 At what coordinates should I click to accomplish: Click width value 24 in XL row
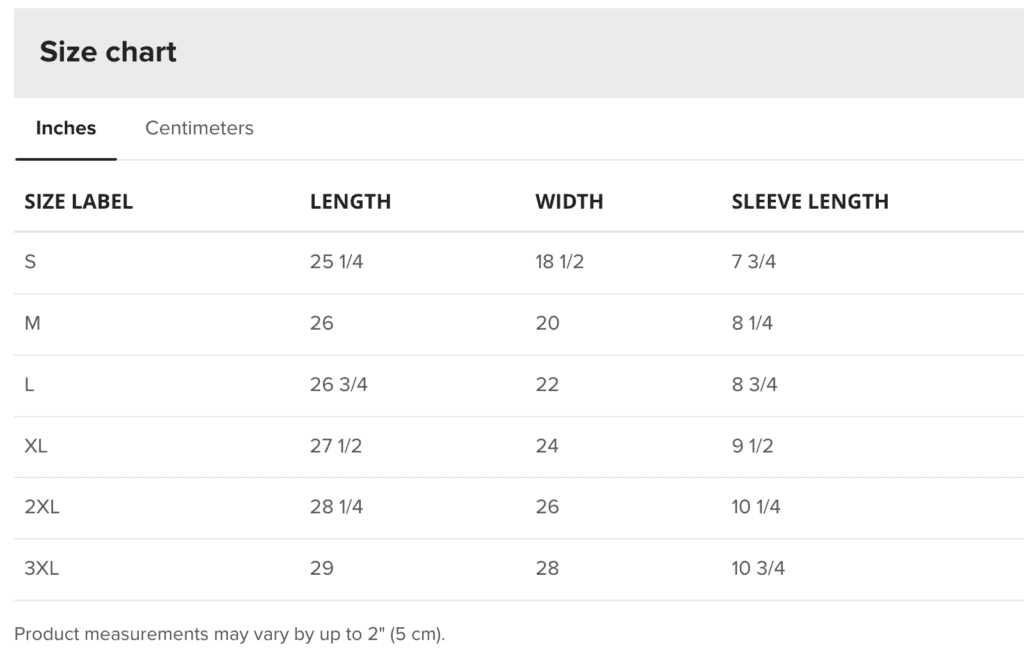[547, 446]
